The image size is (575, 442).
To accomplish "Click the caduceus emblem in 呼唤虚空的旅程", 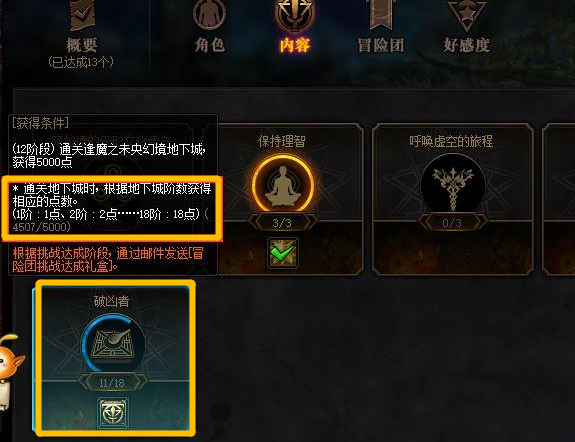I will coord(453,187).
